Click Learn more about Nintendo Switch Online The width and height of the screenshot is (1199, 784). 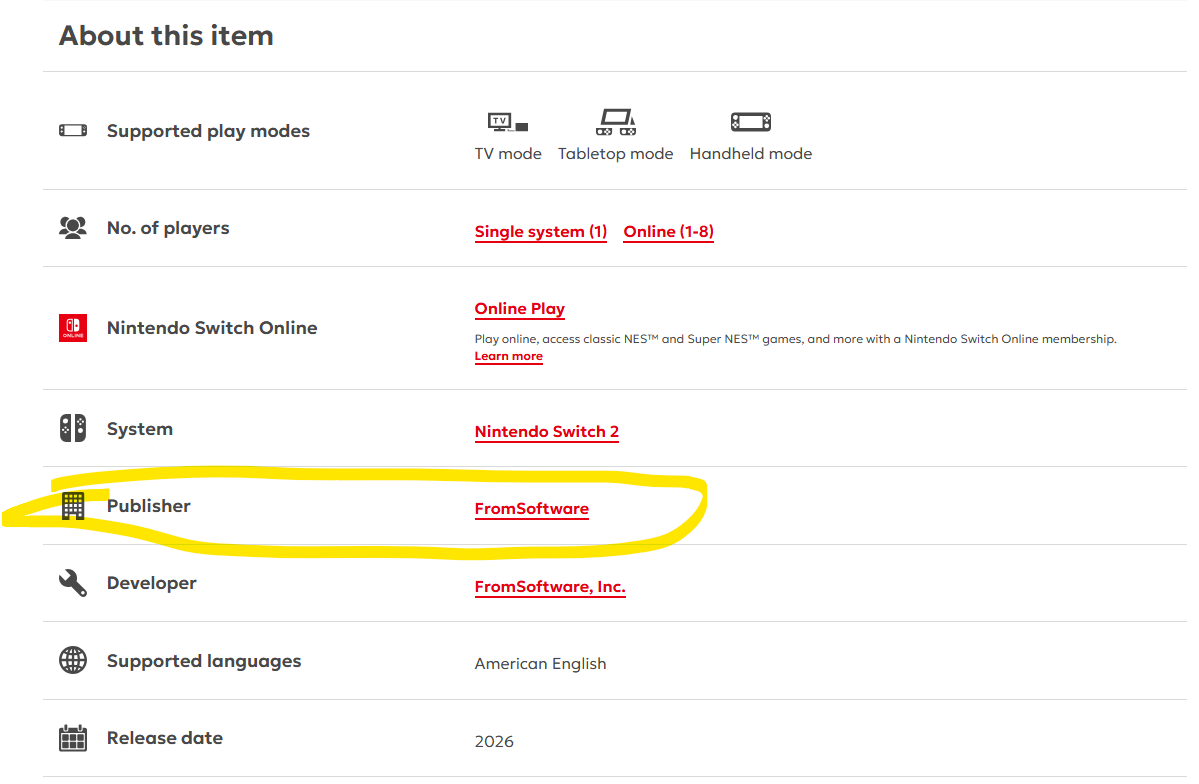point(509,356)
